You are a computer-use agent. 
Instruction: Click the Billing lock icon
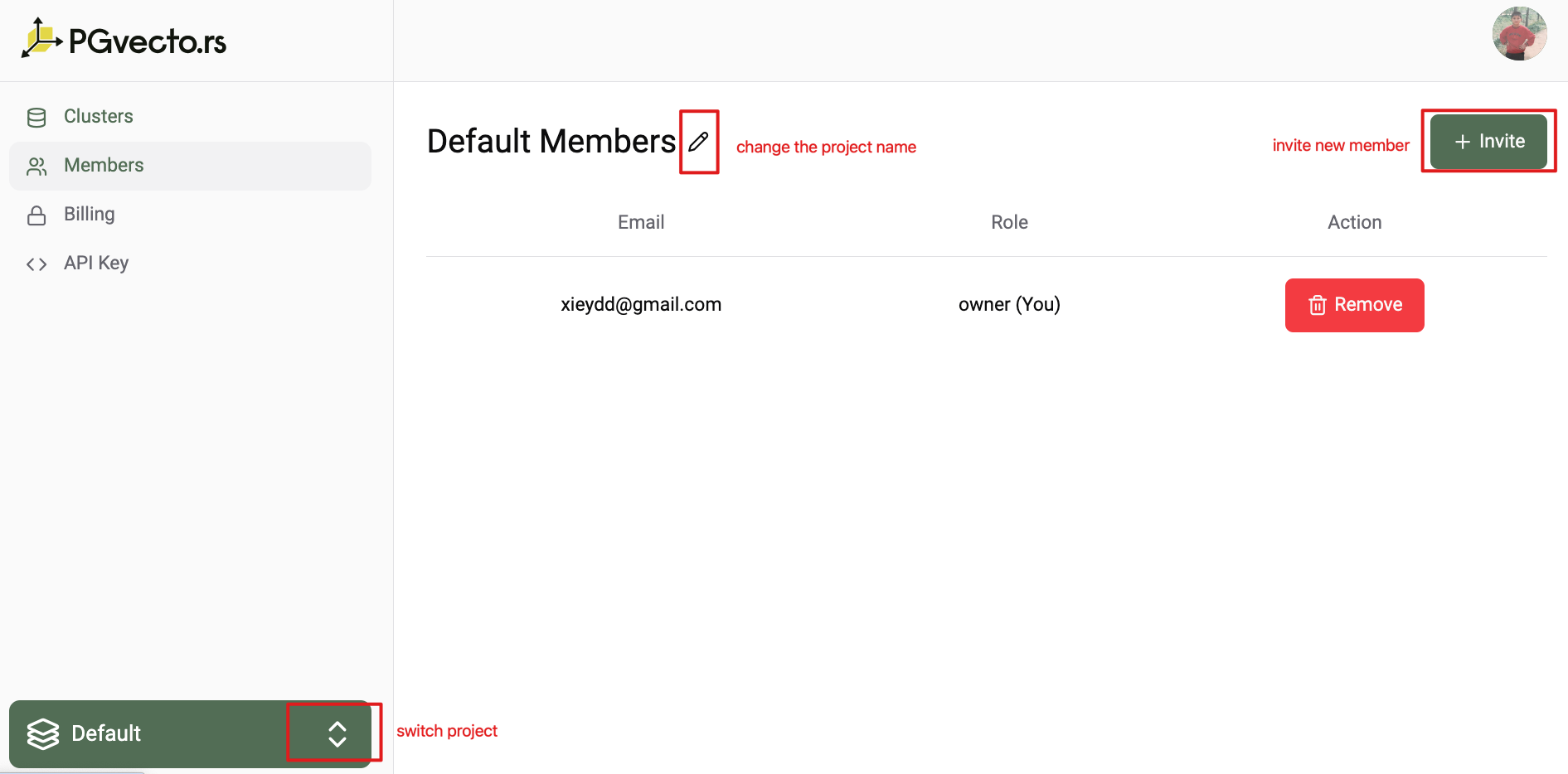(x=36, y=215)
